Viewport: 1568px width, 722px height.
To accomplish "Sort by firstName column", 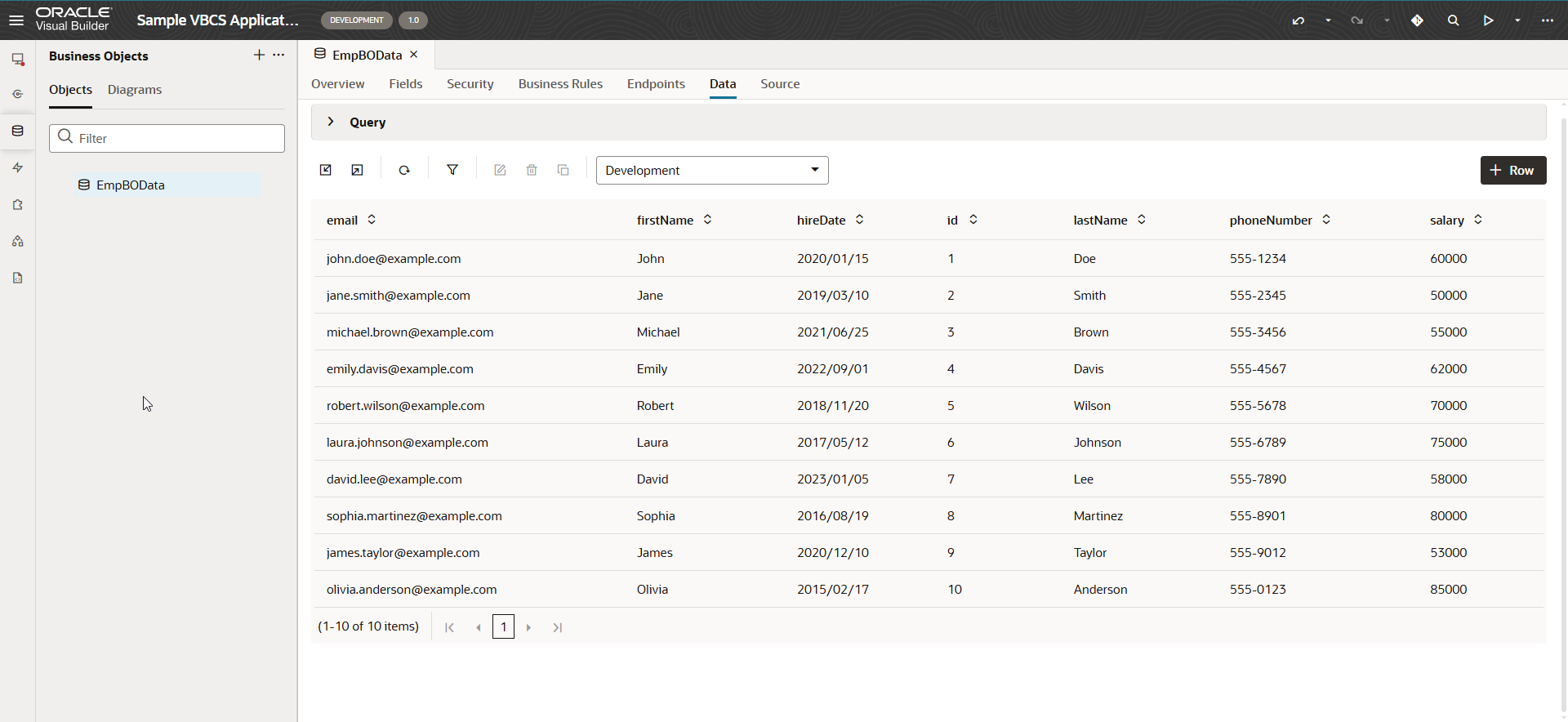I will 707,220.
